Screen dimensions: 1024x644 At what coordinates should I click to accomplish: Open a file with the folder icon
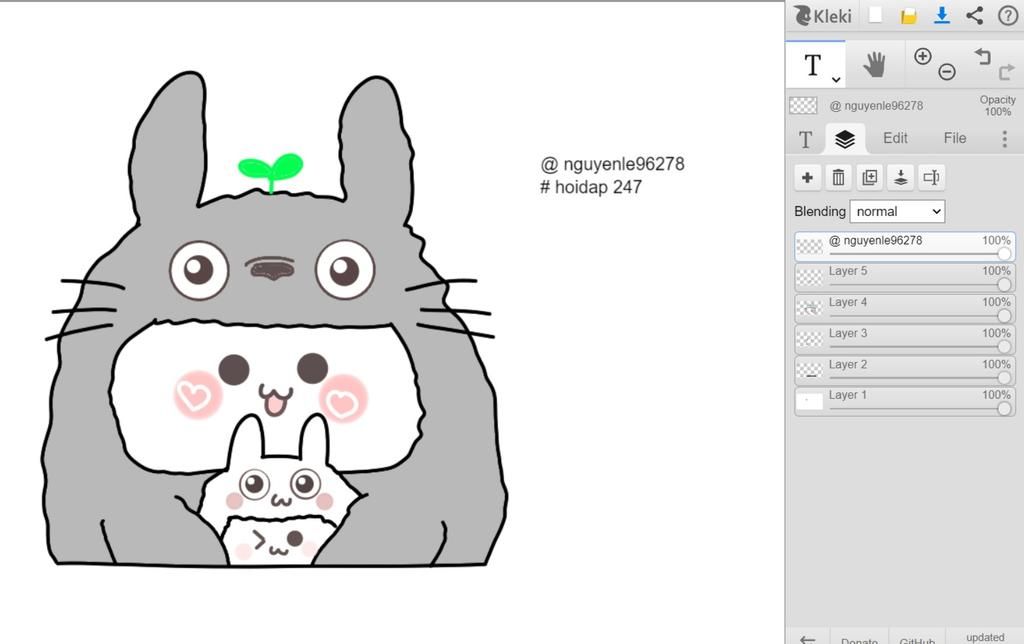coord(908,15)
